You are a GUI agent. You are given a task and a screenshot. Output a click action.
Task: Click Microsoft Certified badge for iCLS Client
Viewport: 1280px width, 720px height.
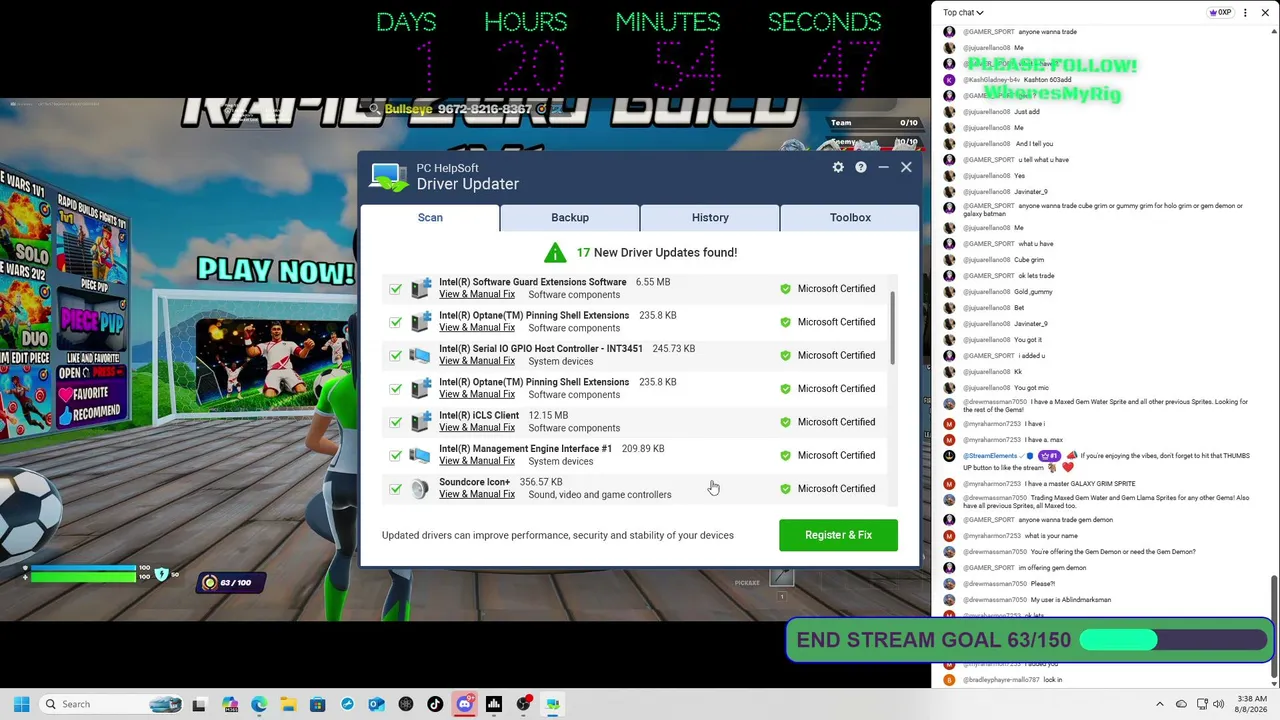[x=827, y=422]
